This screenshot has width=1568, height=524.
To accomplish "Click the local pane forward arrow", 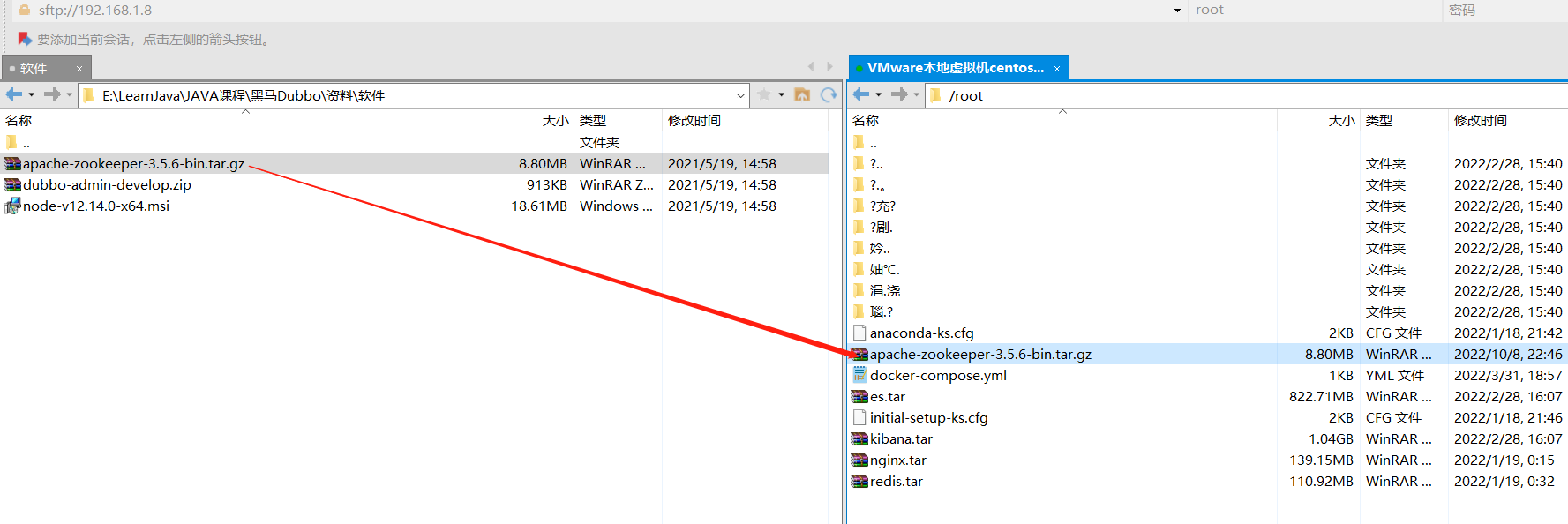I will click(x=52, y=94).
